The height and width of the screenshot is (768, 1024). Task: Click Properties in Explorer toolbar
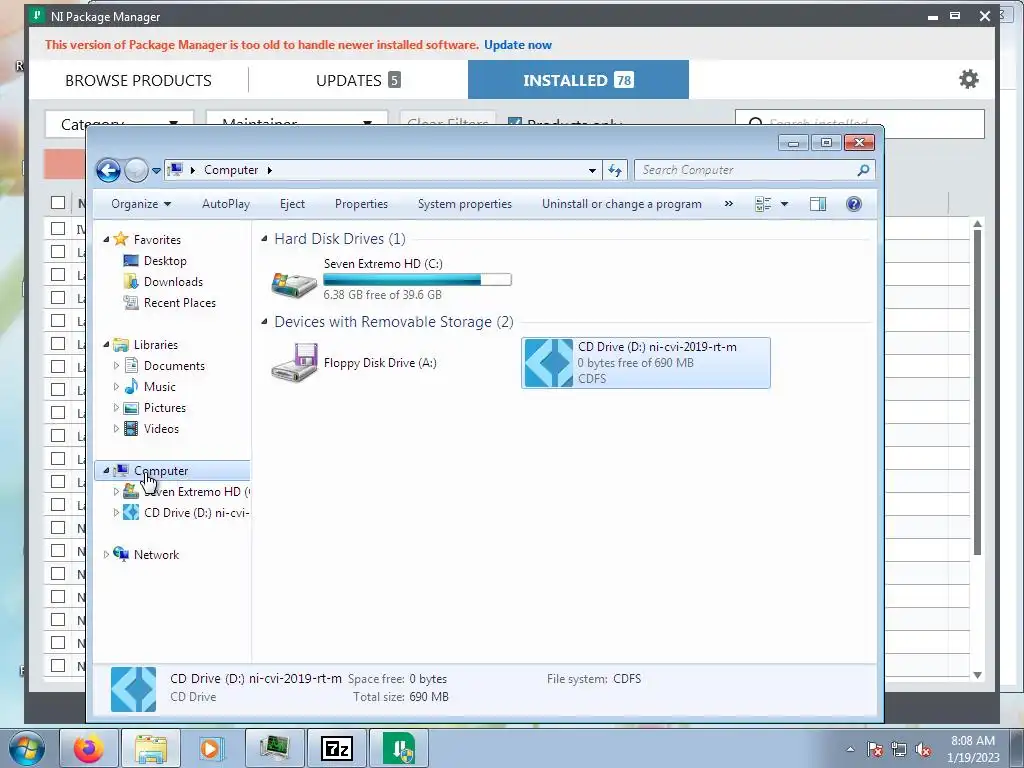click(x=361, y=204)
